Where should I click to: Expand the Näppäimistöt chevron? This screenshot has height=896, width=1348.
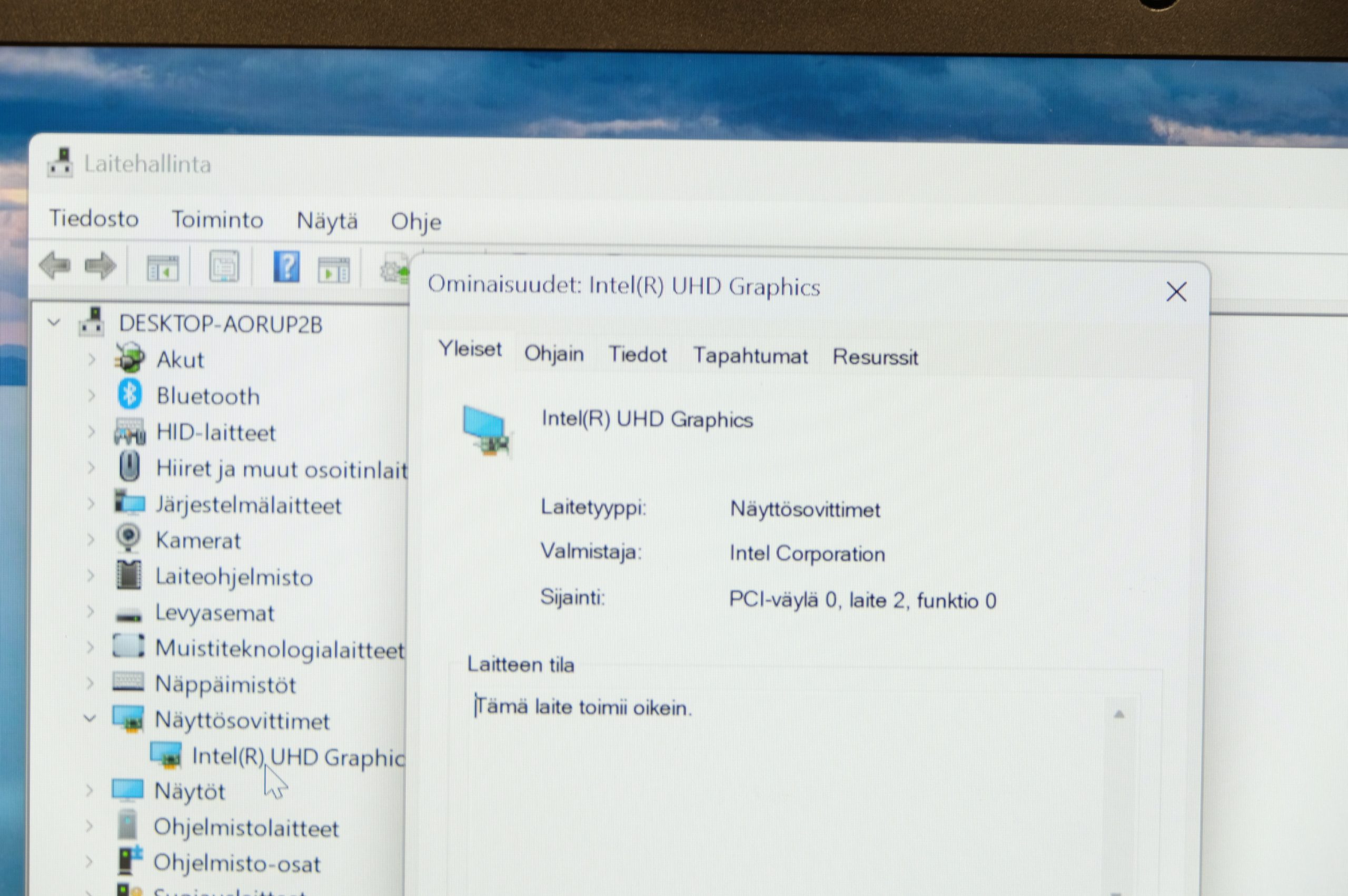coord(90,682)
